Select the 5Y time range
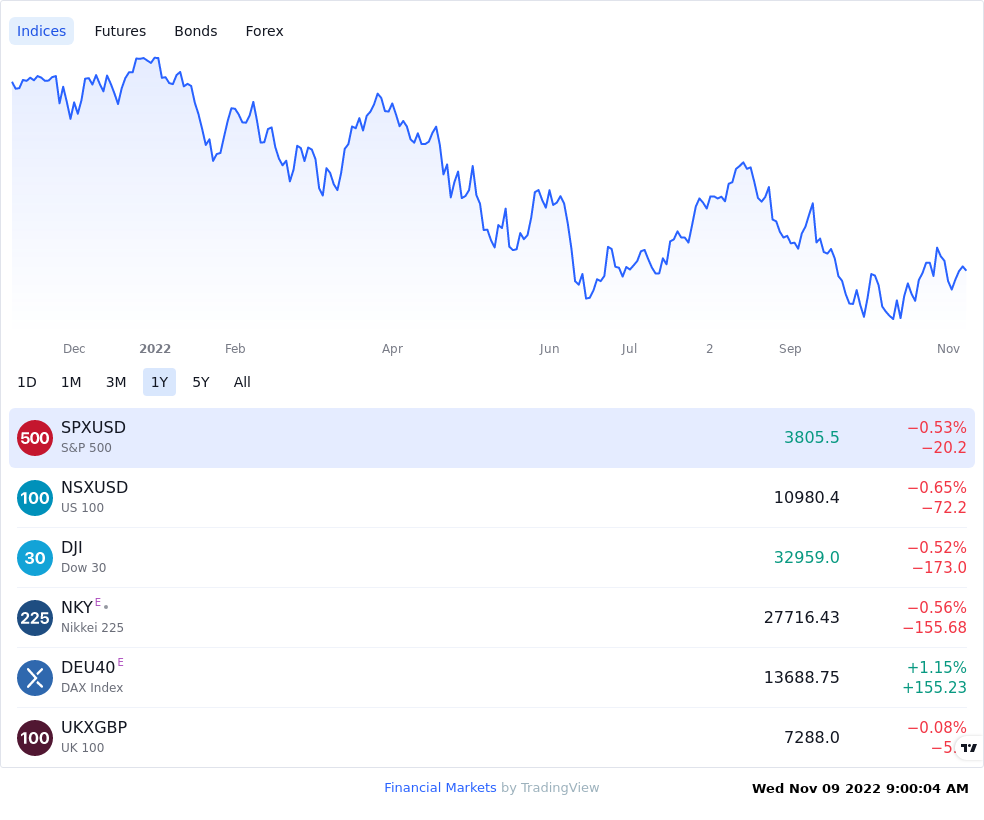The width and height of the screenshot is (984, 820). tap(201, 382)
